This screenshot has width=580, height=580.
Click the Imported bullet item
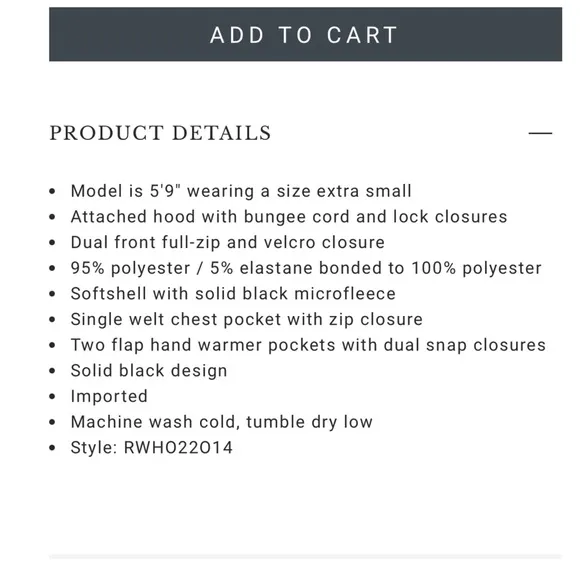pyautogui.click(x=109, y=396)
